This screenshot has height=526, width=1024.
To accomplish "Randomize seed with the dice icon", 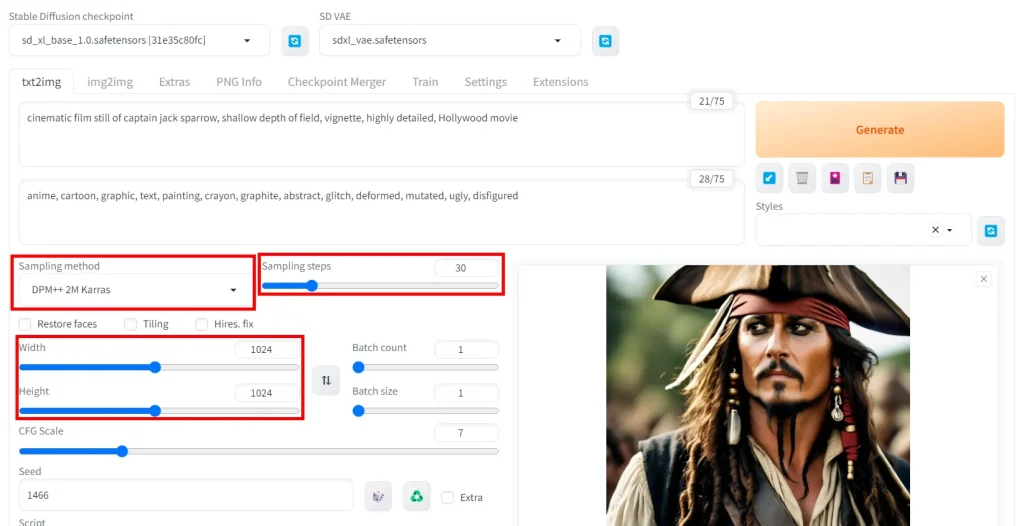I will point(378,496).
